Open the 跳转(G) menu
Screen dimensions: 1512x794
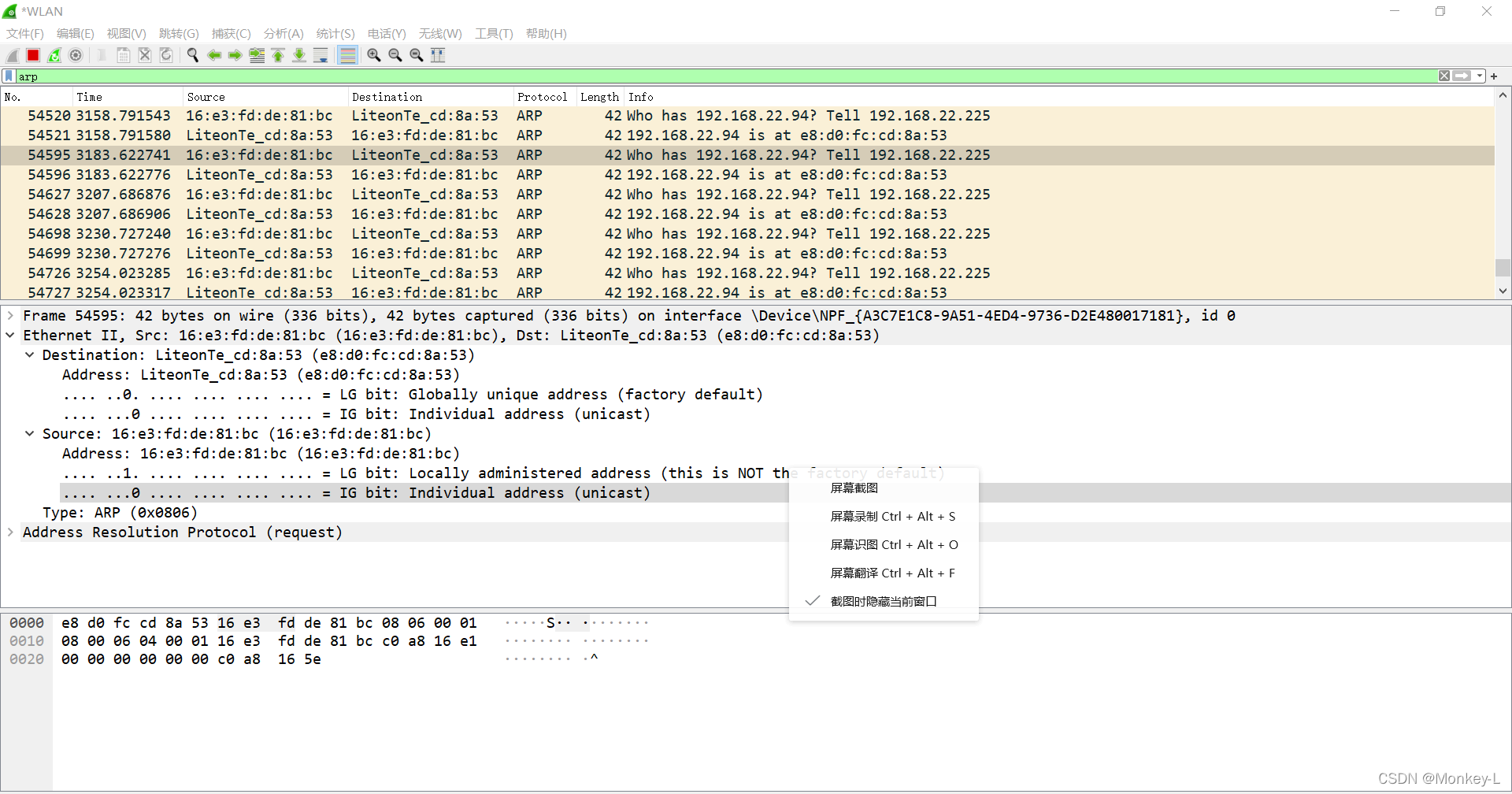pyautogui.click(x=179, y=34)
